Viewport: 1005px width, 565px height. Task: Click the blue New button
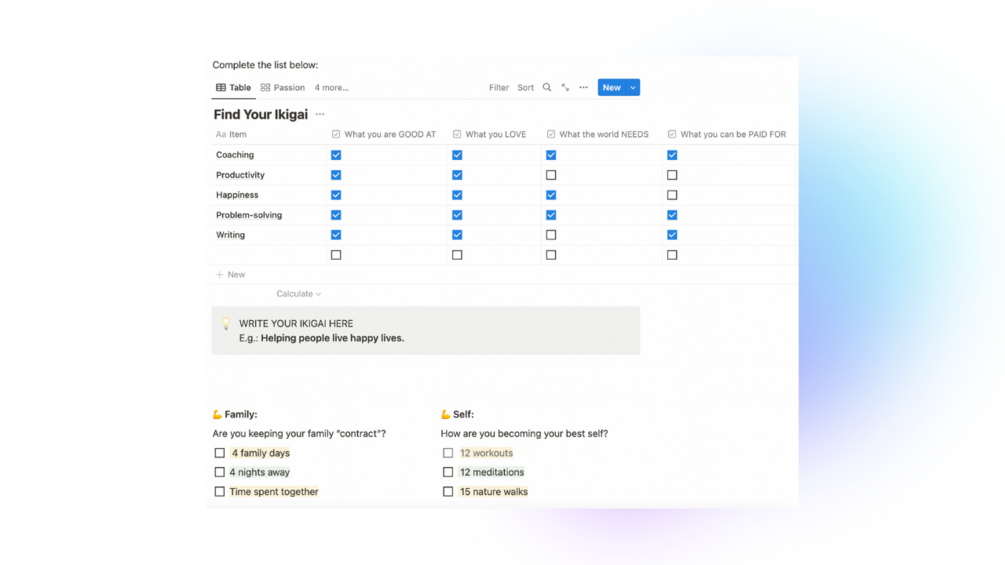[x=611, y=87]
